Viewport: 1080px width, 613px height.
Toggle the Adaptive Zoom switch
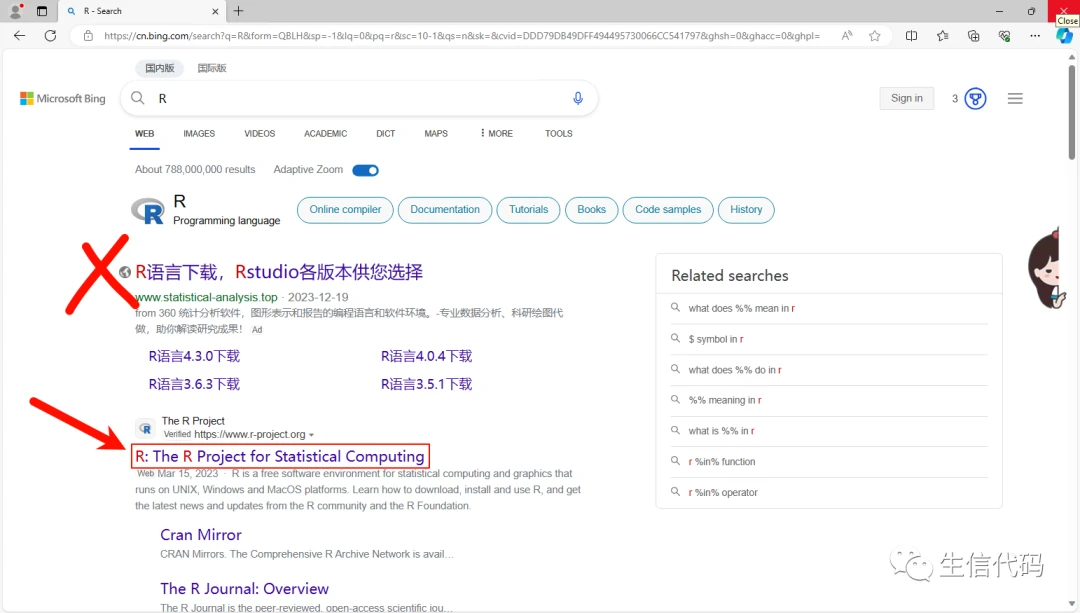(365, 170)
